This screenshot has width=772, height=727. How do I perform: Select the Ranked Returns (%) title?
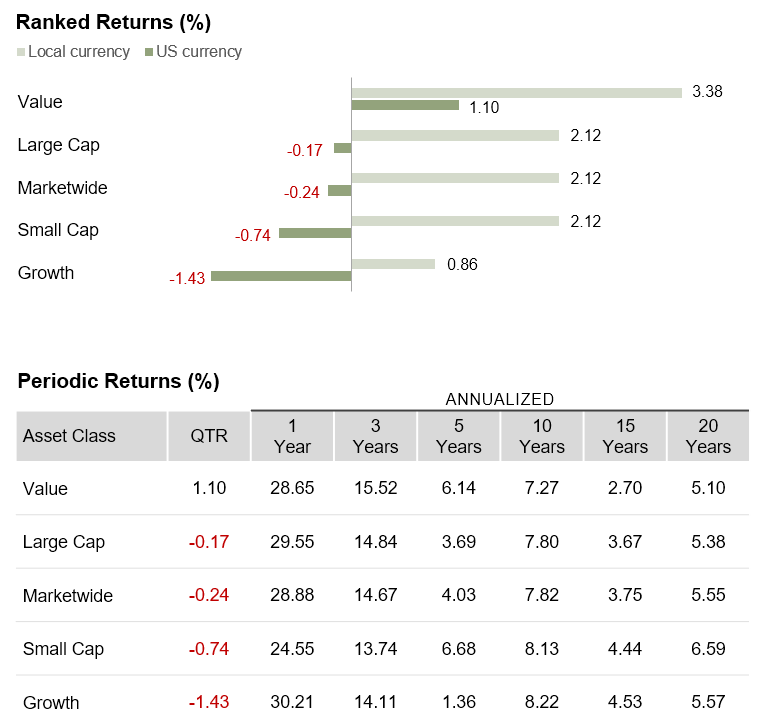[114, 22]
